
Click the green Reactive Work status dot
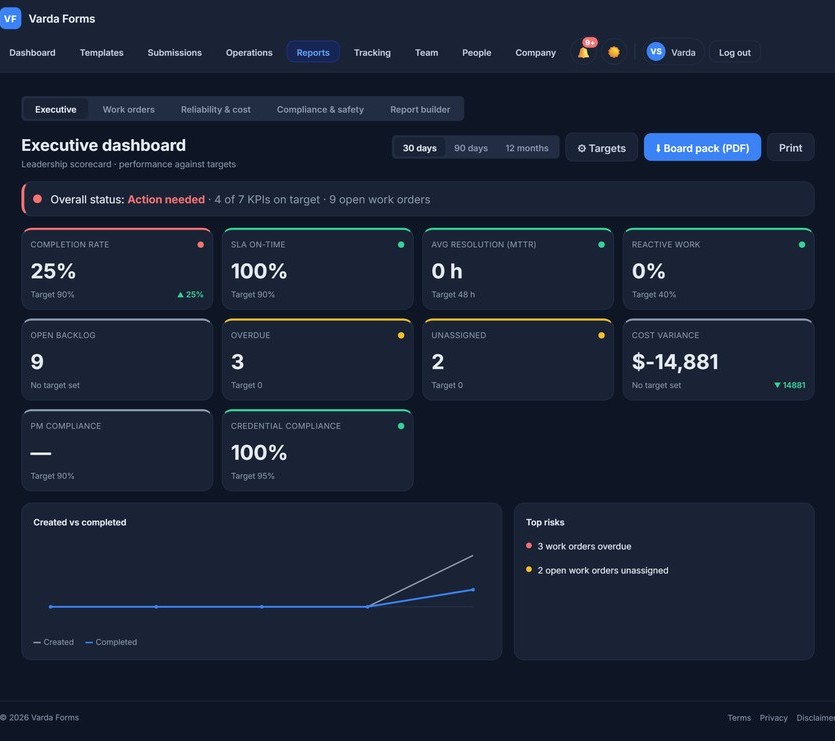coord(802,245)
